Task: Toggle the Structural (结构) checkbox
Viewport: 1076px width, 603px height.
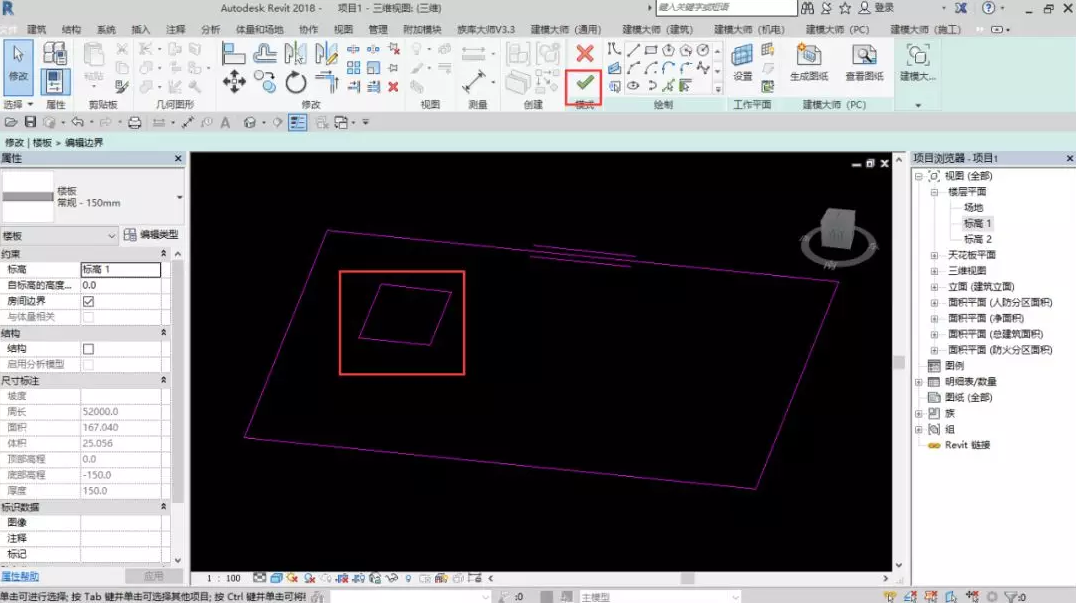Action: point(89,348)
